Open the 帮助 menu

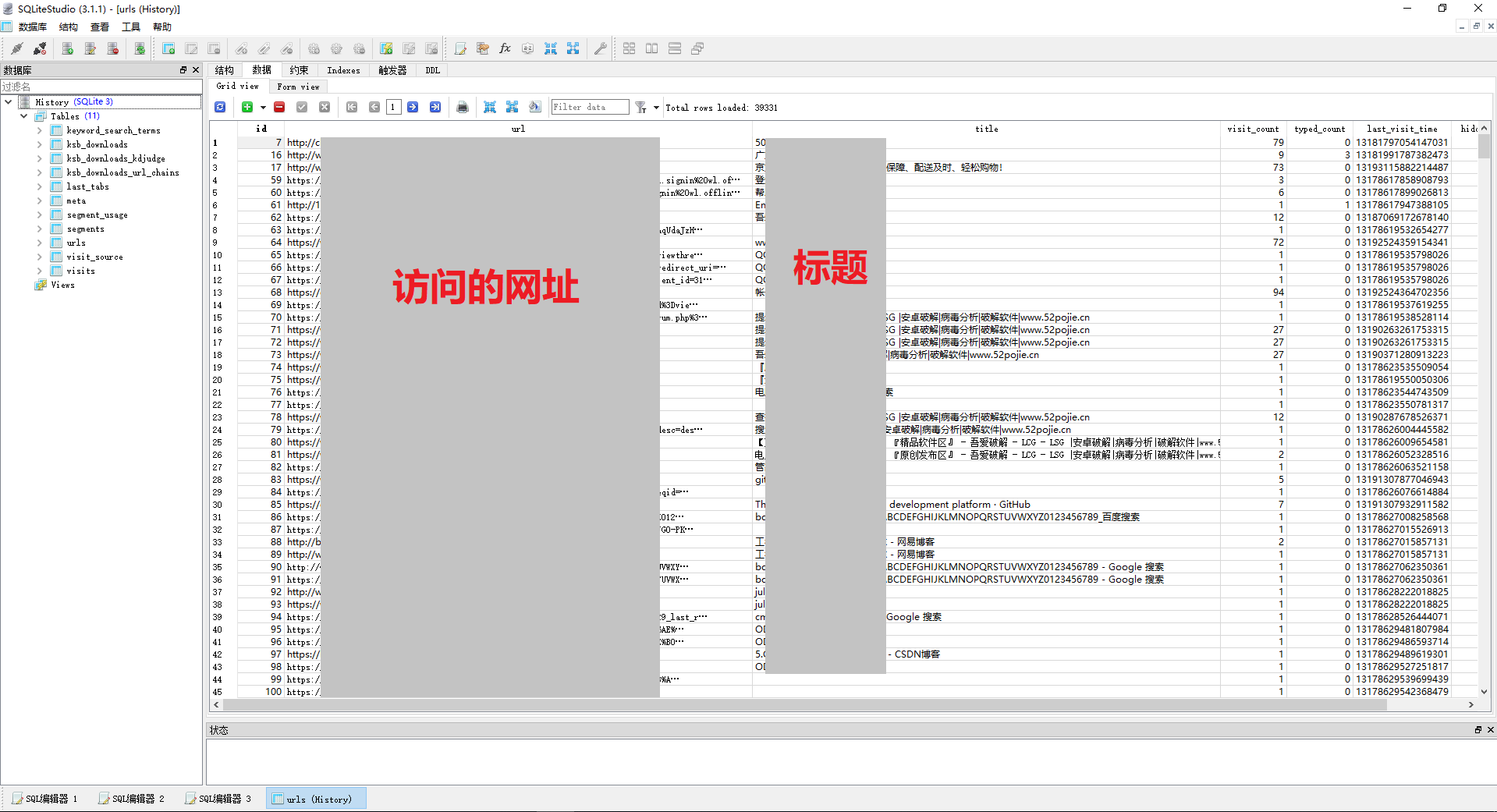[x=162, y=27]
